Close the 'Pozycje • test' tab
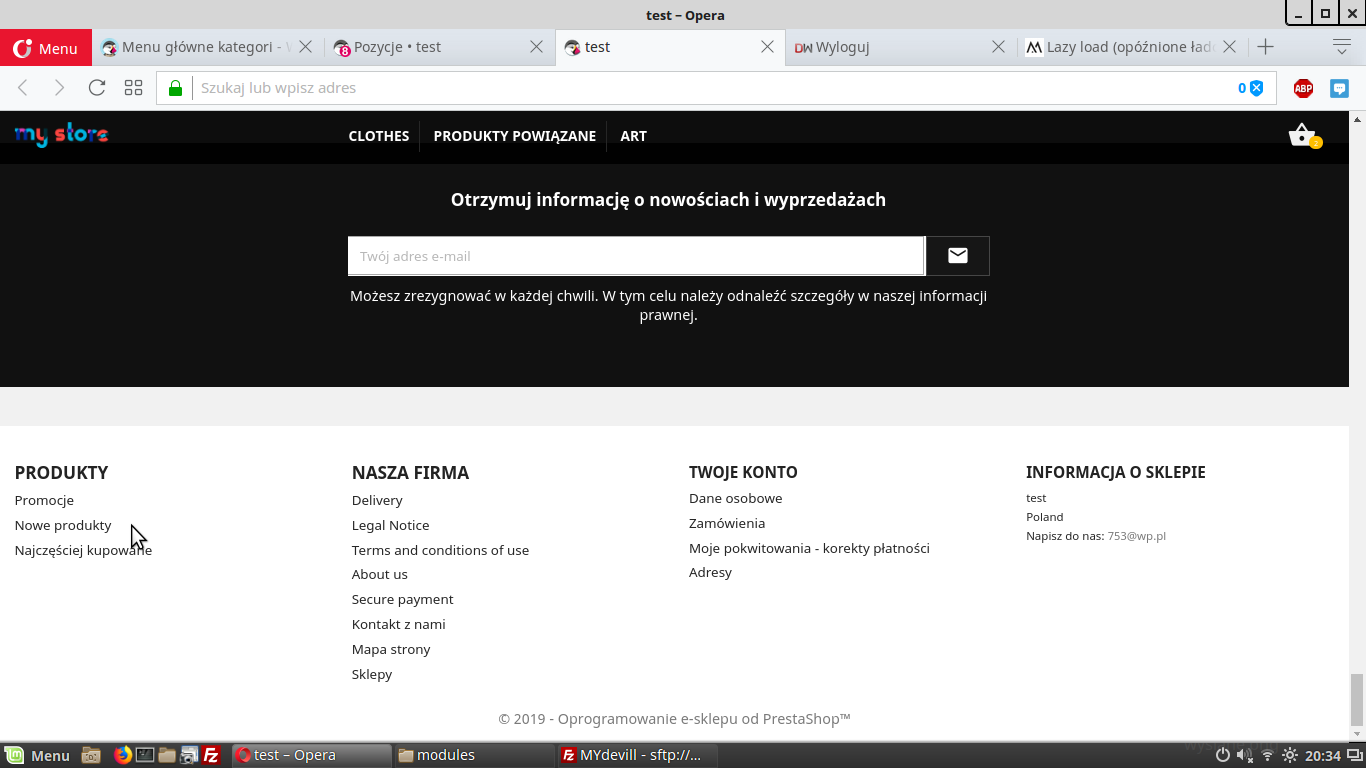This screenshot has width=1366, height=768. click(x=537, y=47)
